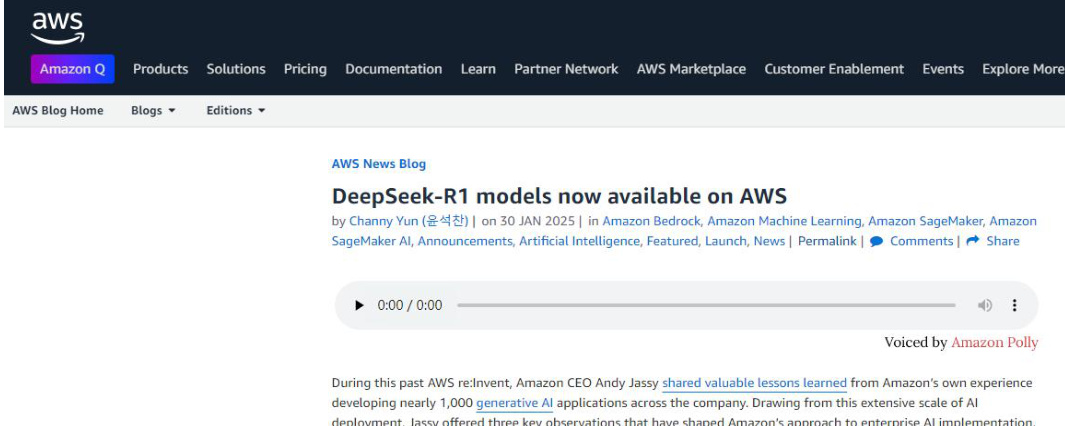Viewport: 1065px width, 426px height.
Task: Go to the AWS logo home
Action: click(58, 29)
